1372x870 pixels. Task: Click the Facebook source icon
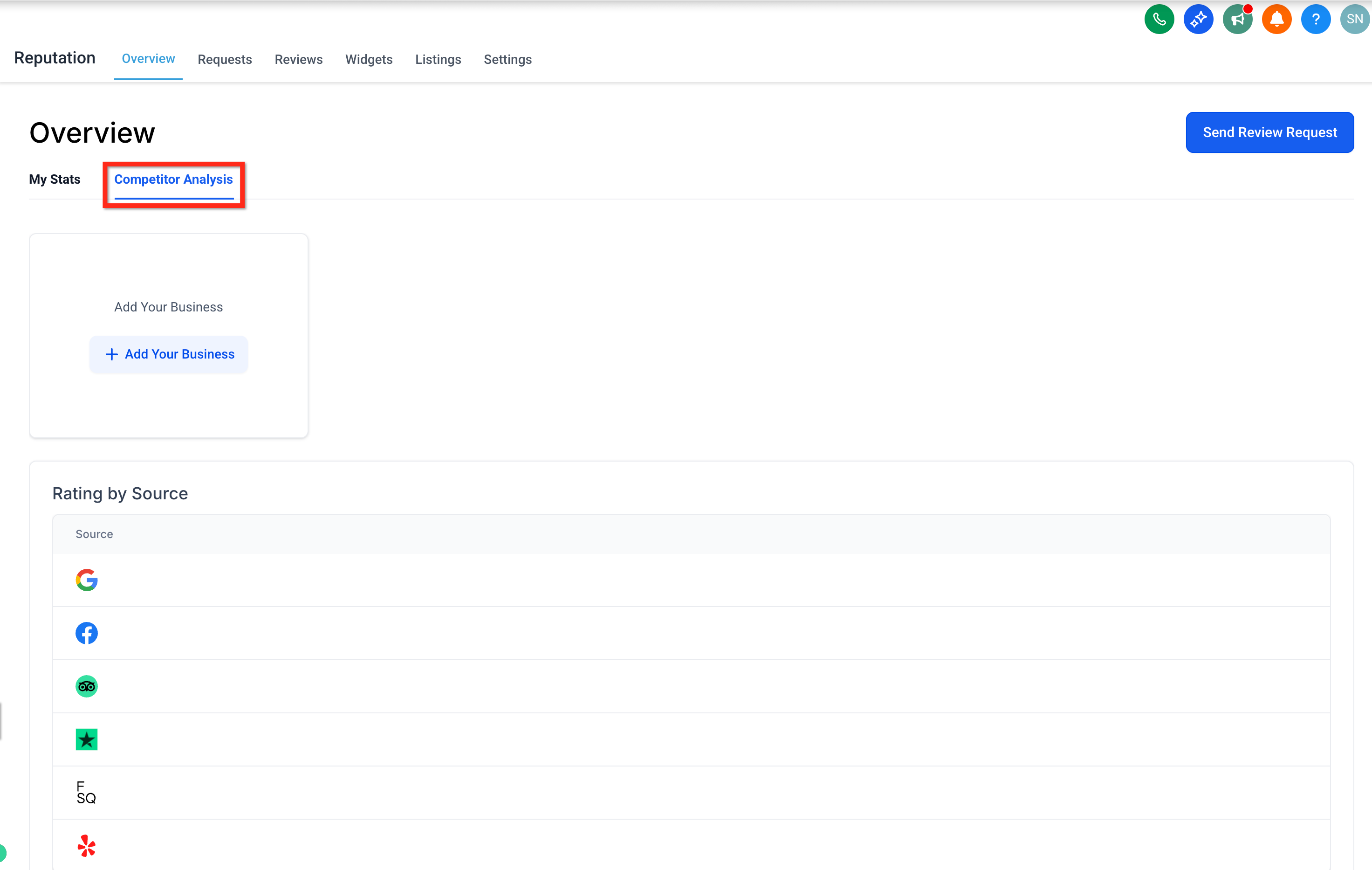[87, 633]
